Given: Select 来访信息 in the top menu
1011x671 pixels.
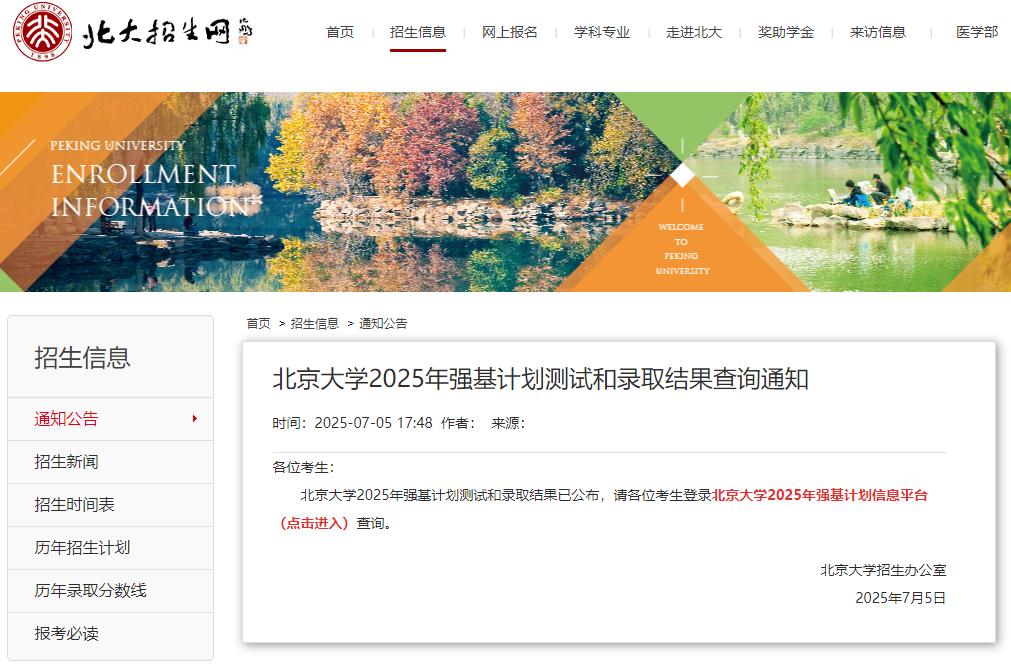Looking at the screenshot, I should pyautogui.click(x=878, y=32).
